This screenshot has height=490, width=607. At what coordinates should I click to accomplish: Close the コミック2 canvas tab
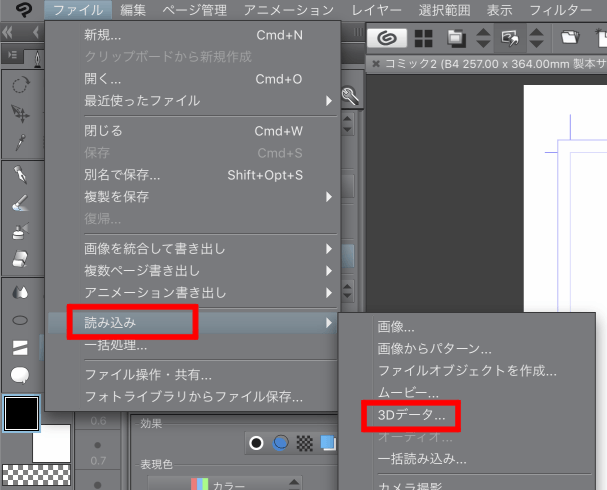[x=376, y=64]
